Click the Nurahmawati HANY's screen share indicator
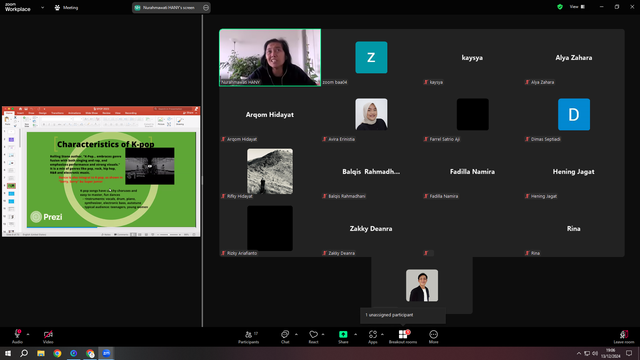This screenshot has height=360, width=640. pos(168,7)
